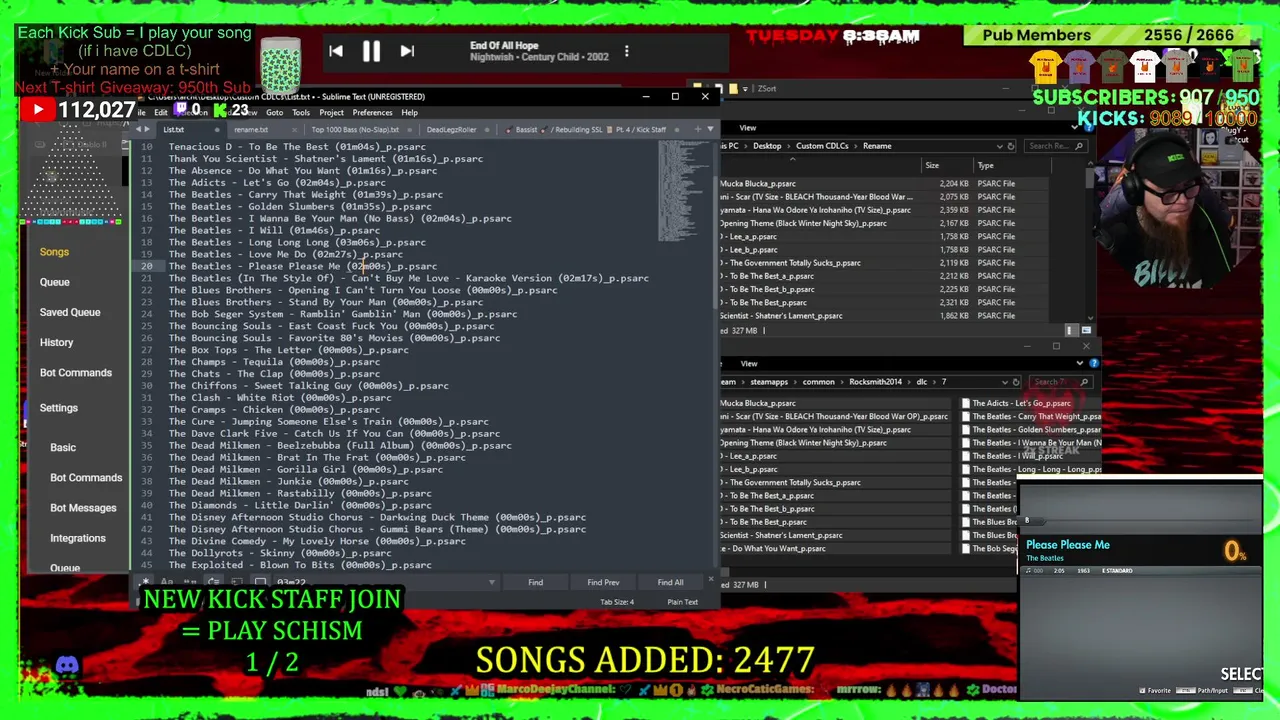Image resolution: width=1280 pixels, height=720 pixels.
Task: Skip to next track in music player
Action: [407, 51]
